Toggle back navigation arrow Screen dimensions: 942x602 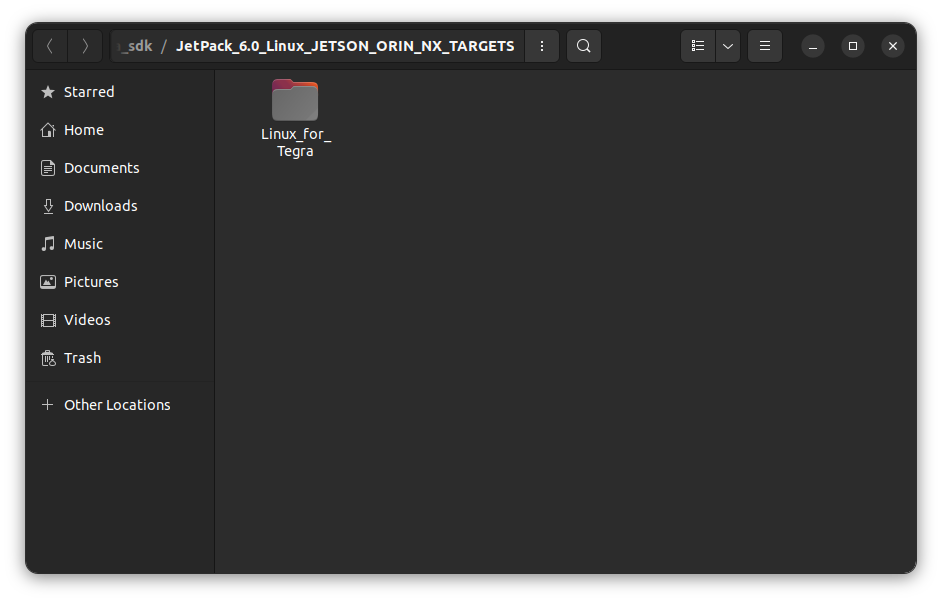pyautogui.click(x=49, y=45)
